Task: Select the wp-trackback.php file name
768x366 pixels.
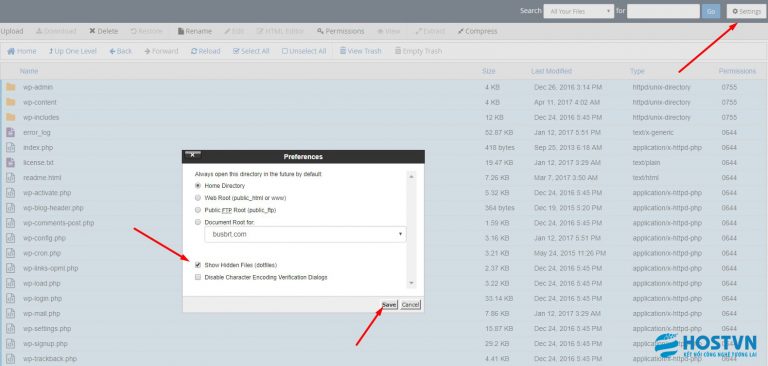Action: point(50,359)
